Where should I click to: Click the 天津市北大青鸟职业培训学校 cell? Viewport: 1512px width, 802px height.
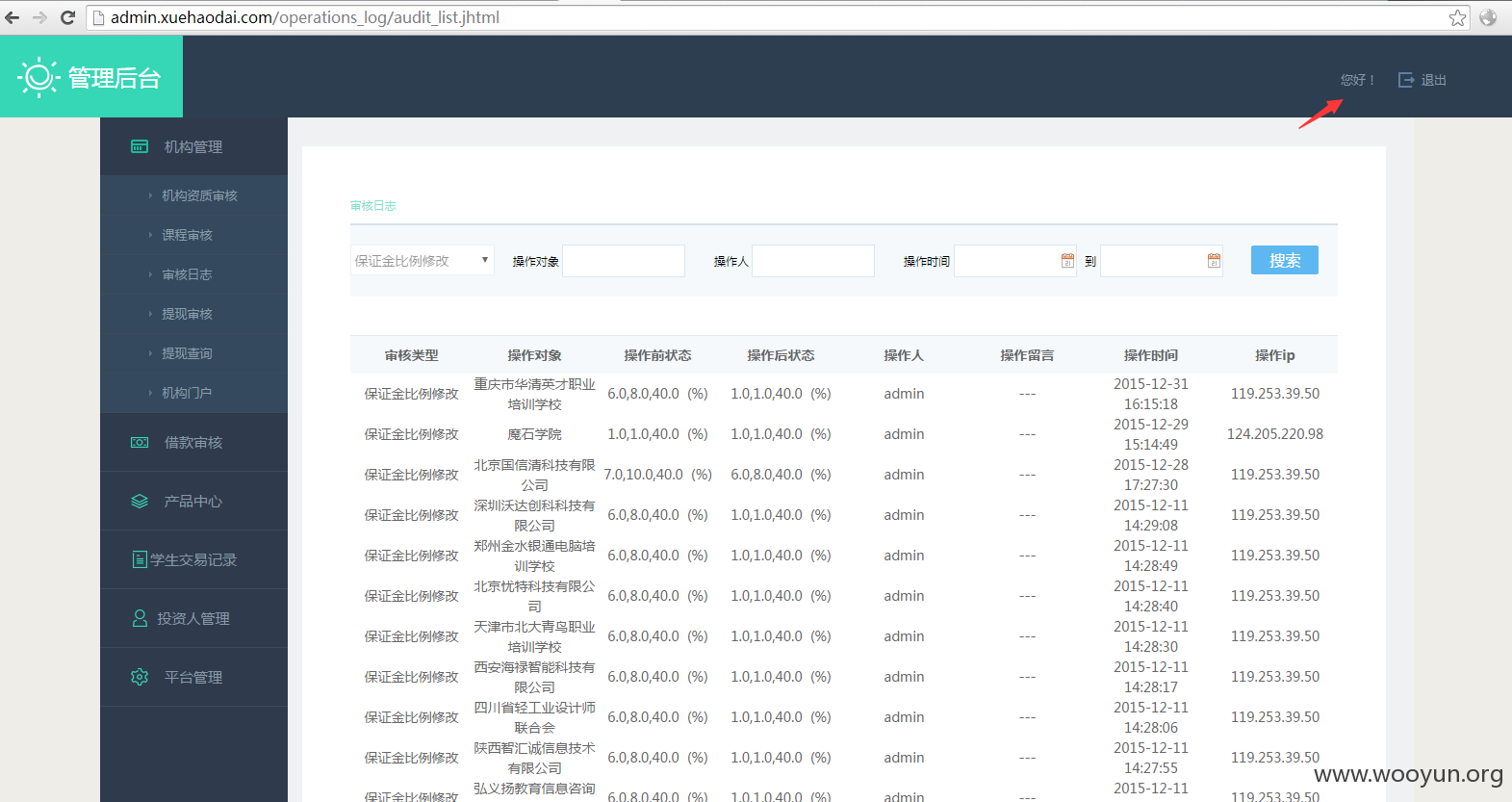(x=535, y=636)
